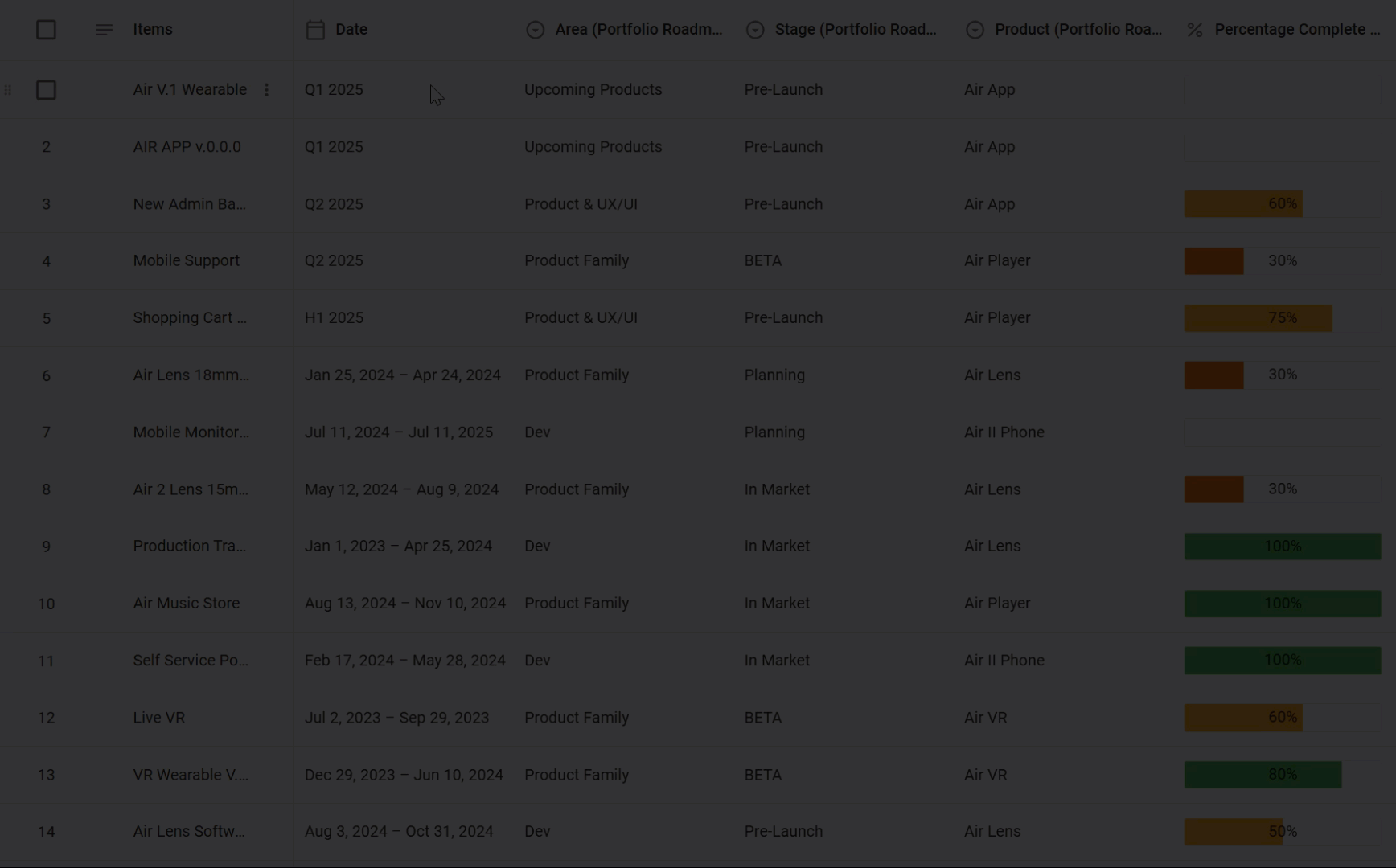Viewport: 1396px width, 868px height.
Task: Open the Air Music Store item
Action: (186, 604)
